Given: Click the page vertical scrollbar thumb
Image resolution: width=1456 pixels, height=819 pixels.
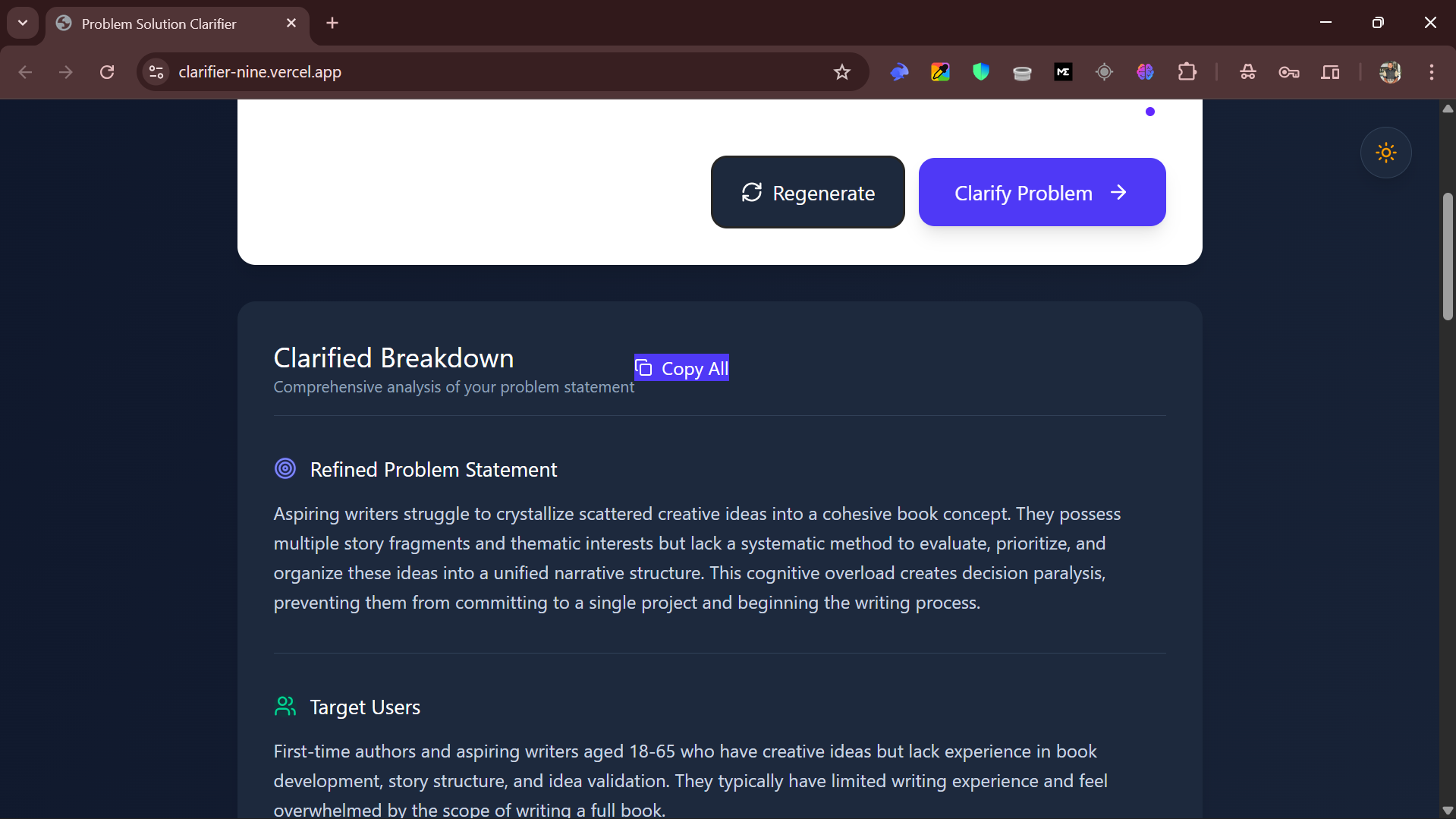Looking at the screenshot, I should point(1448,256).
